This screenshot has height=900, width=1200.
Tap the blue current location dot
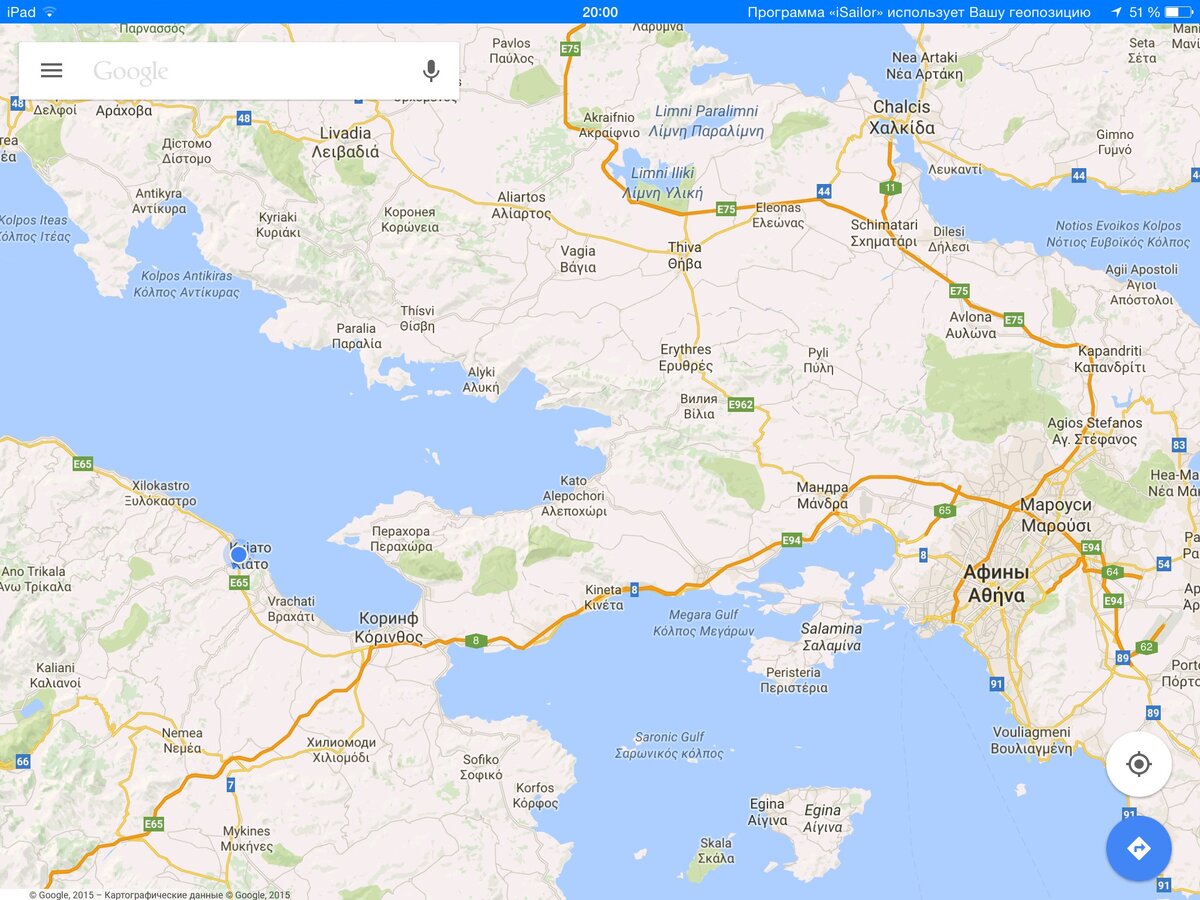click(238, 554)
